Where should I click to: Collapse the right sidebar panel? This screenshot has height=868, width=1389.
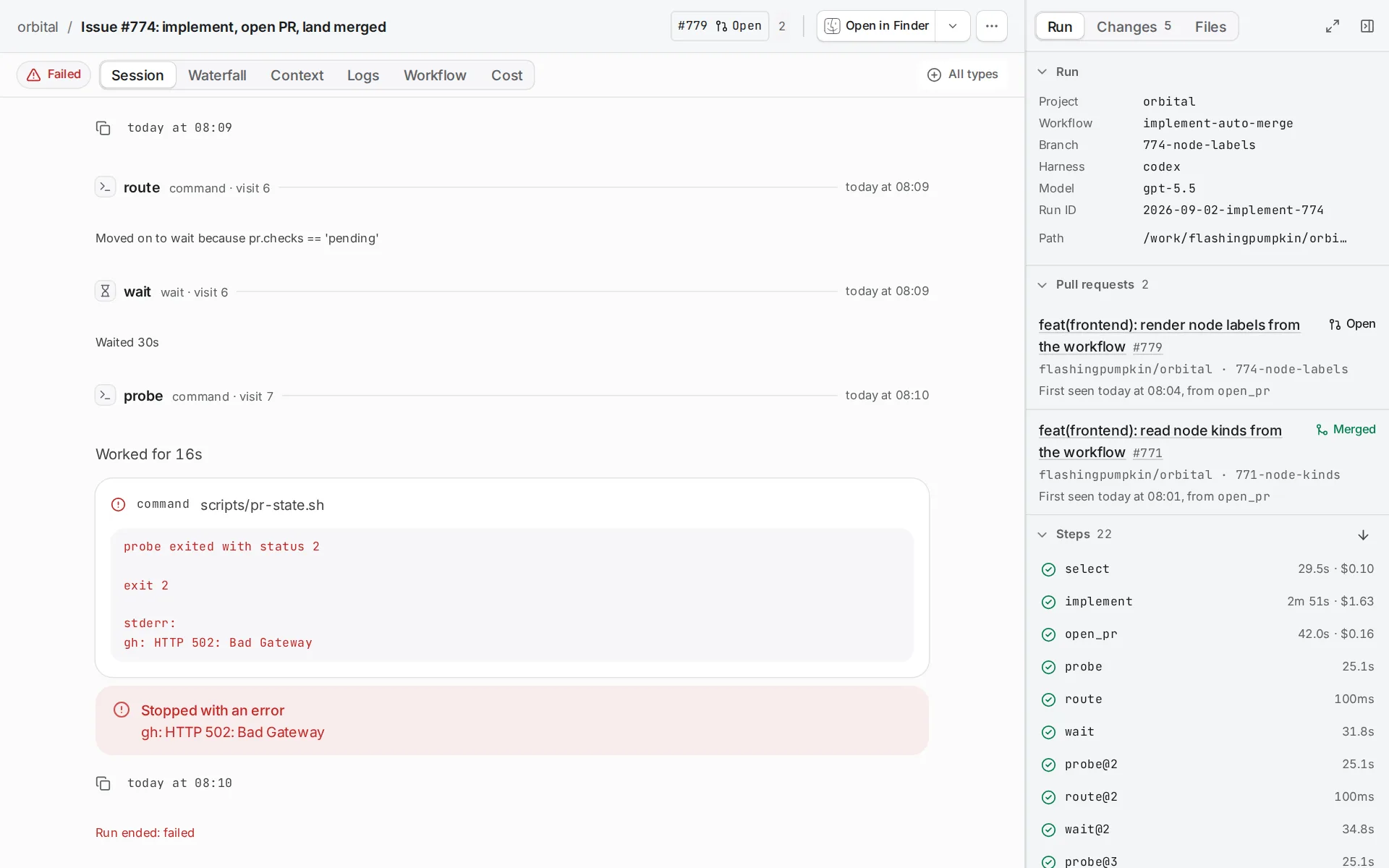pyautogui.click(x=1367, y=26)
